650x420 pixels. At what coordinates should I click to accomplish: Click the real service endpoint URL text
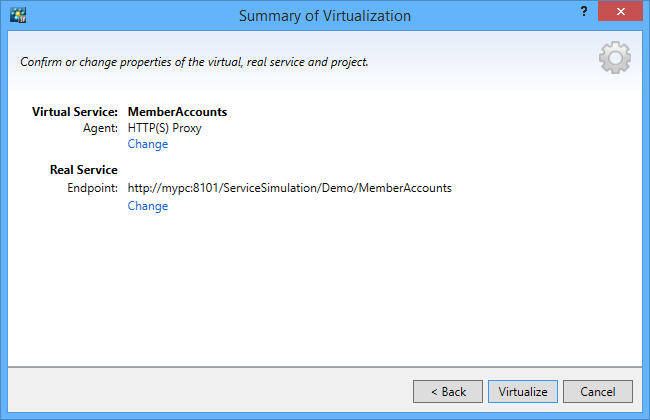pos(290,188)
